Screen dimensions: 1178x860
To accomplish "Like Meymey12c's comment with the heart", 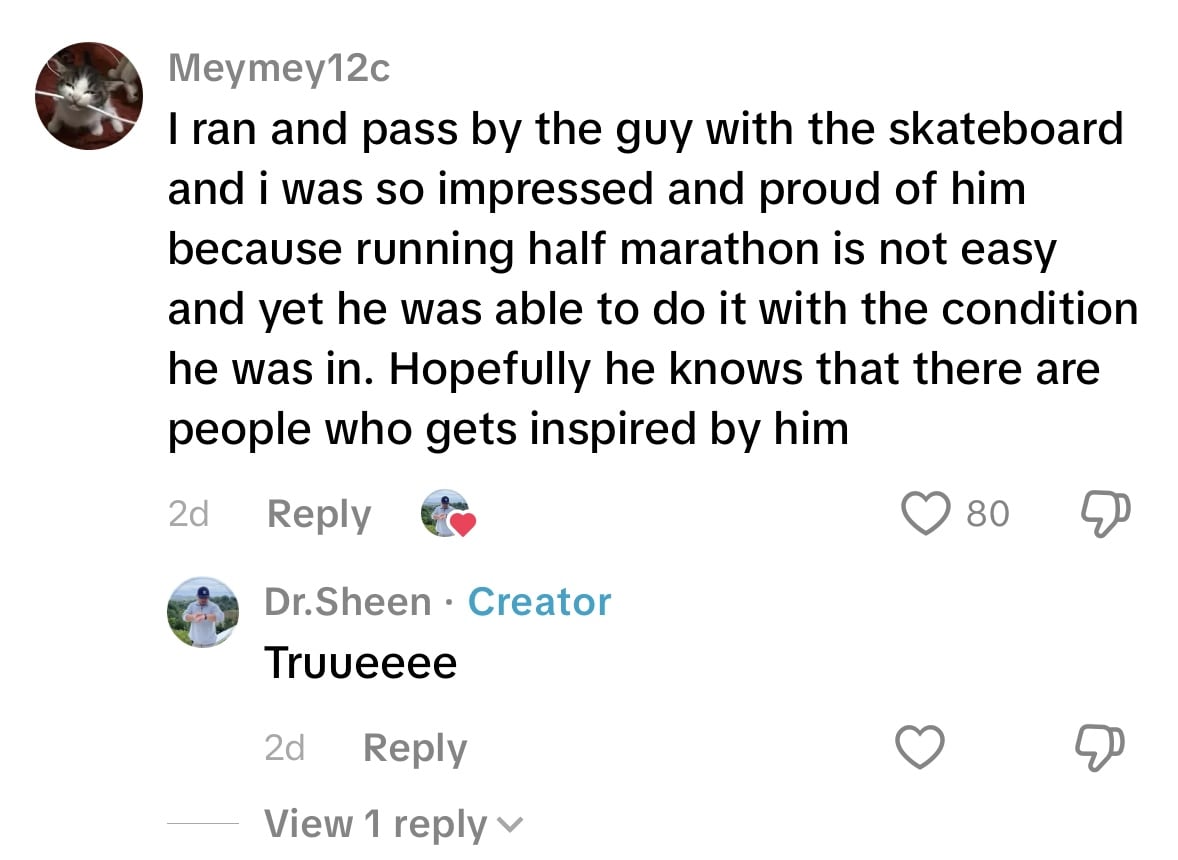I will [929, 514].
